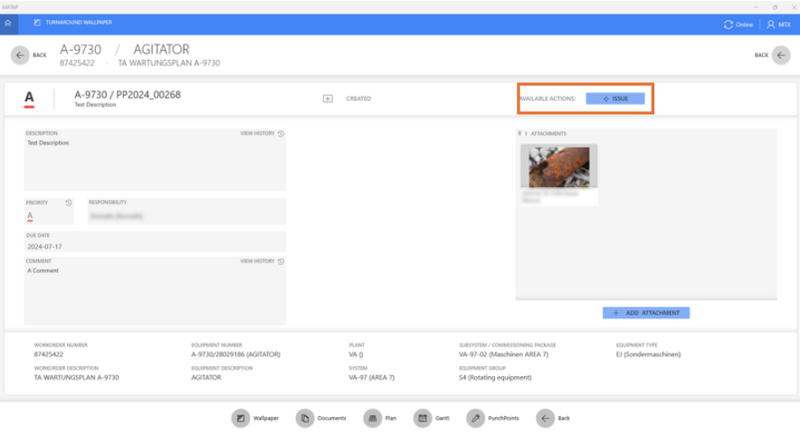Open the Documents section icon

point(304,418)
